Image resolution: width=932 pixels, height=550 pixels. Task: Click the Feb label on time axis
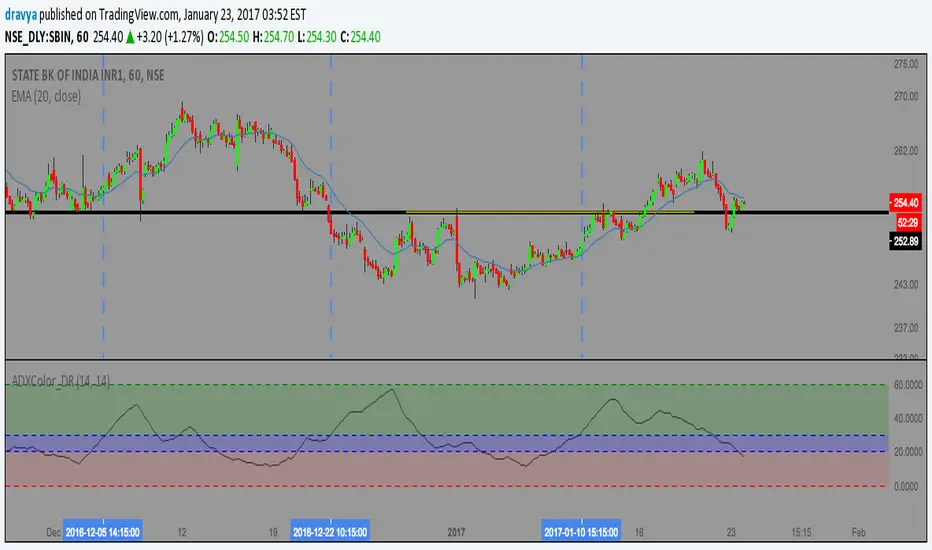[858, 532]
